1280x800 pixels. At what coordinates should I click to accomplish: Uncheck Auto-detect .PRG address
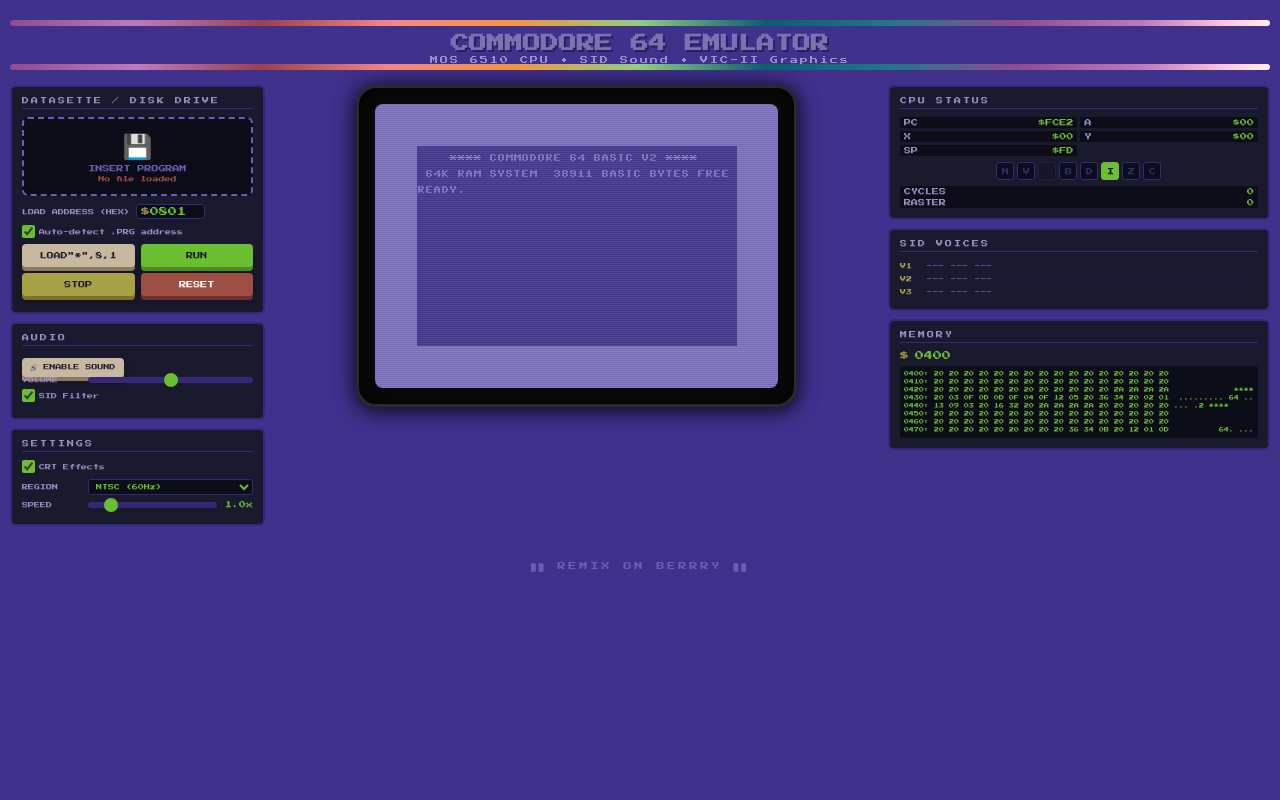click(x=28, y=231)
